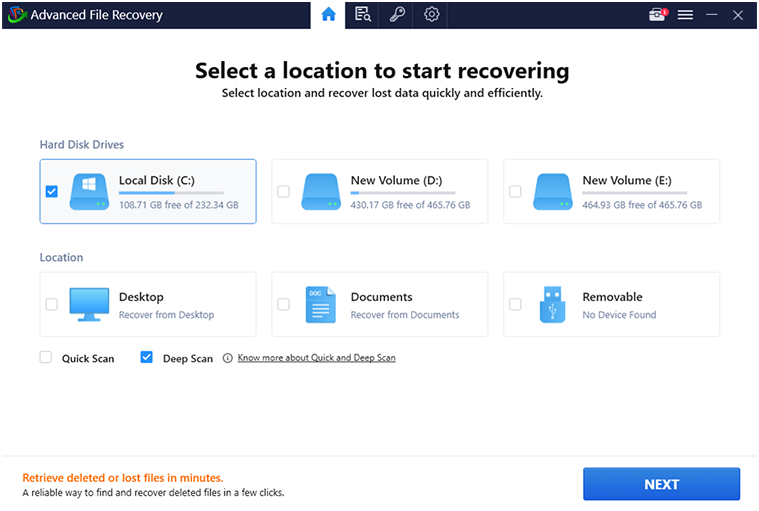Select the New Volume (D:) label
The width and height of the screenshot is (759, 511).
pos(396,180)
